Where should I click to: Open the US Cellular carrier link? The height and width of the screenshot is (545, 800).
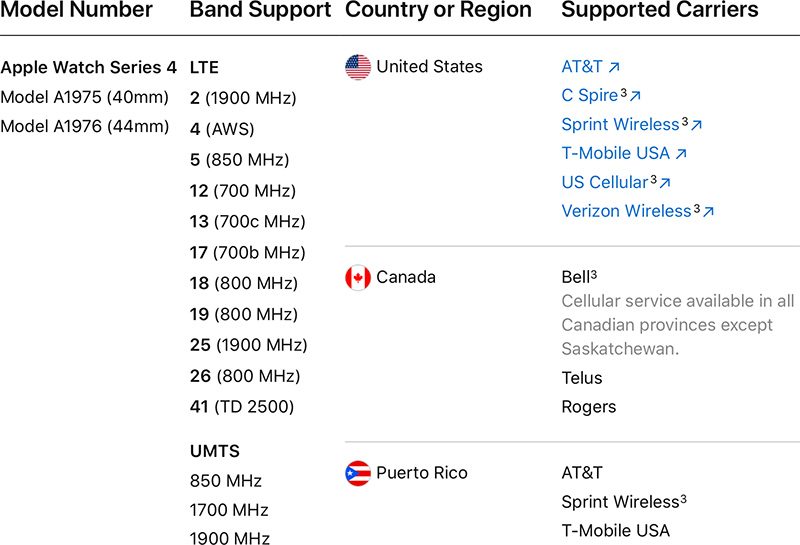tap(604, 183)
